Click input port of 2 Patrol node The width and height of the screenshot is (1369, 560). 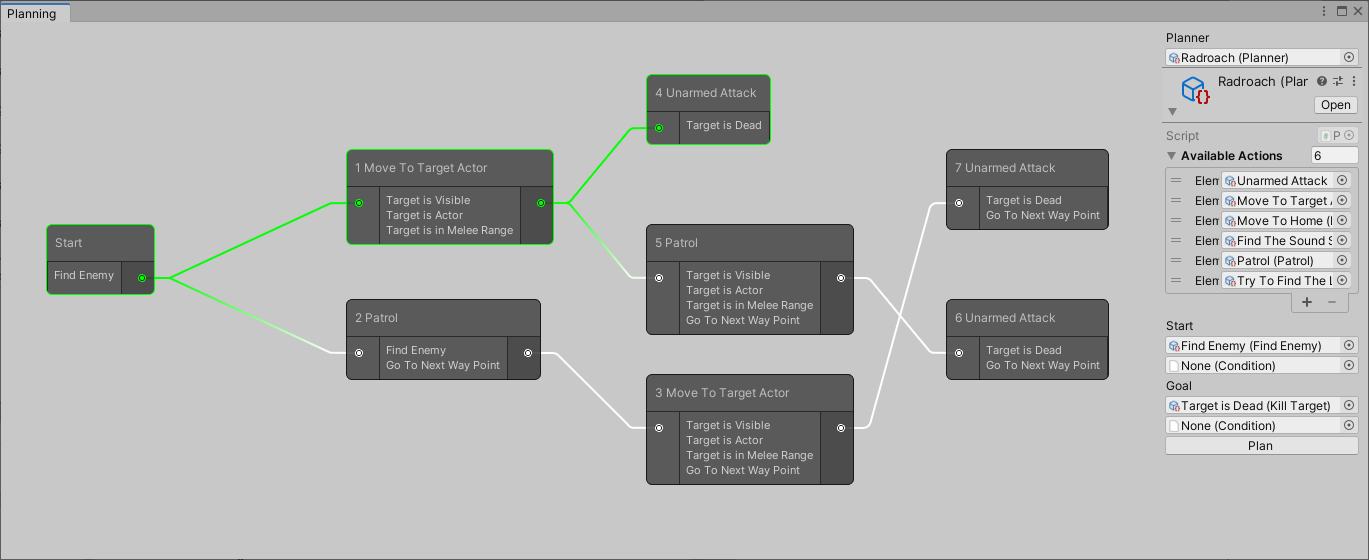(x=359, y=353)
